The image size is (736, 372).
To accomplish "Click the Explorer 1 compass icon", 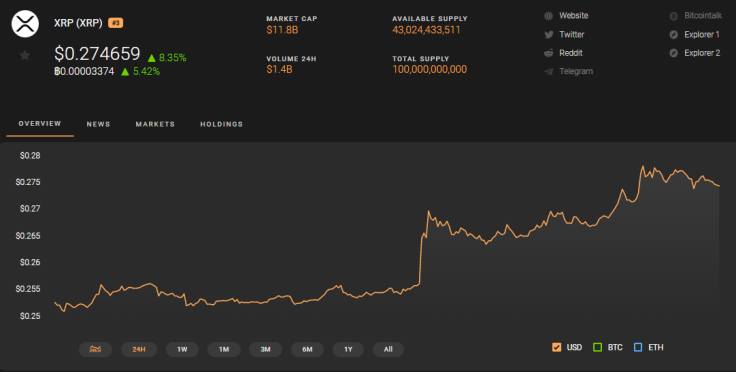I will point(674,35).
